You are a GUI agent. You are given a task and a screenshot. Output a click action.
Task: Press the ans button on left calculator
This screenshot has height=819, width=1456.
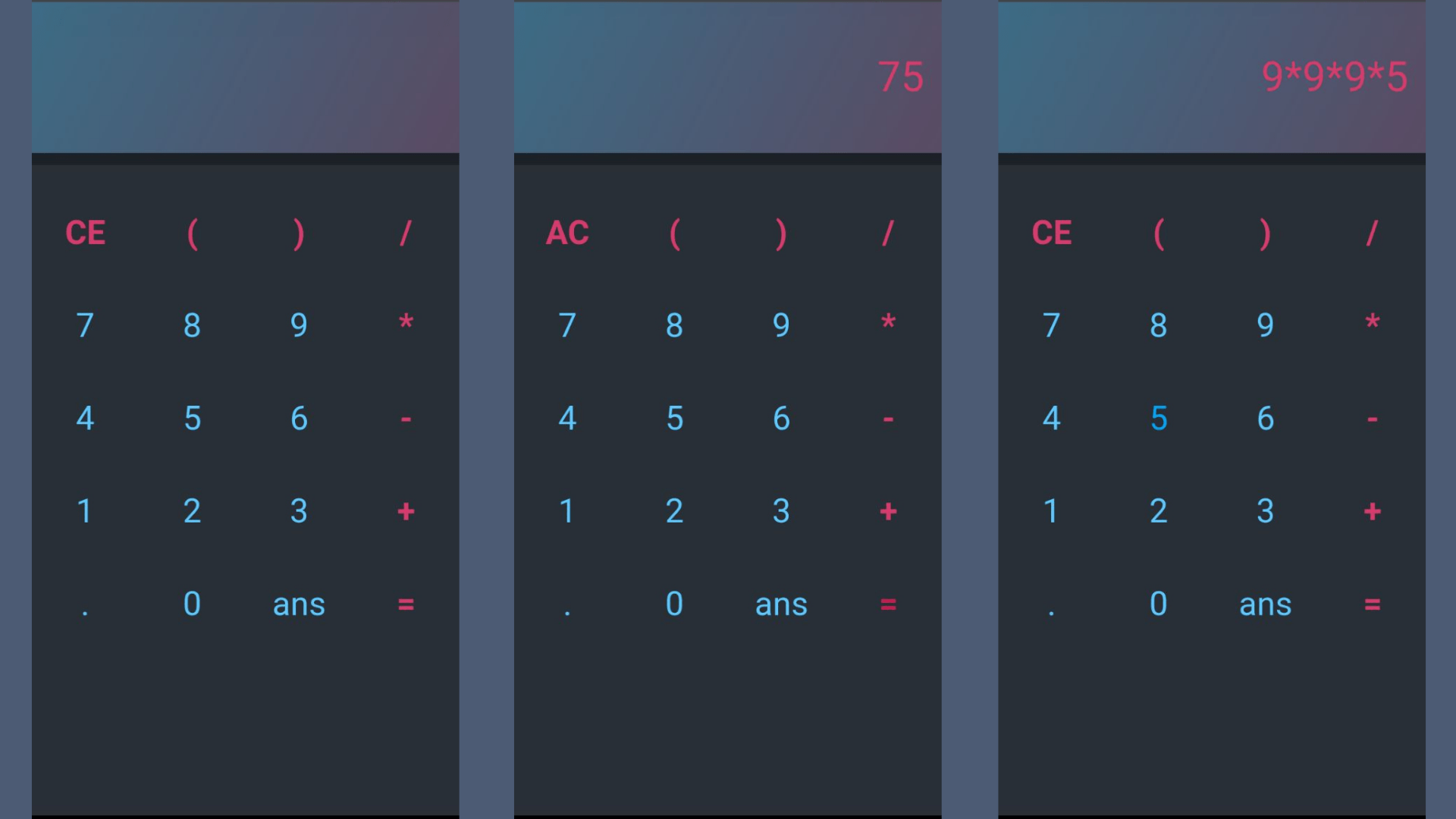(x=298, y=603)
